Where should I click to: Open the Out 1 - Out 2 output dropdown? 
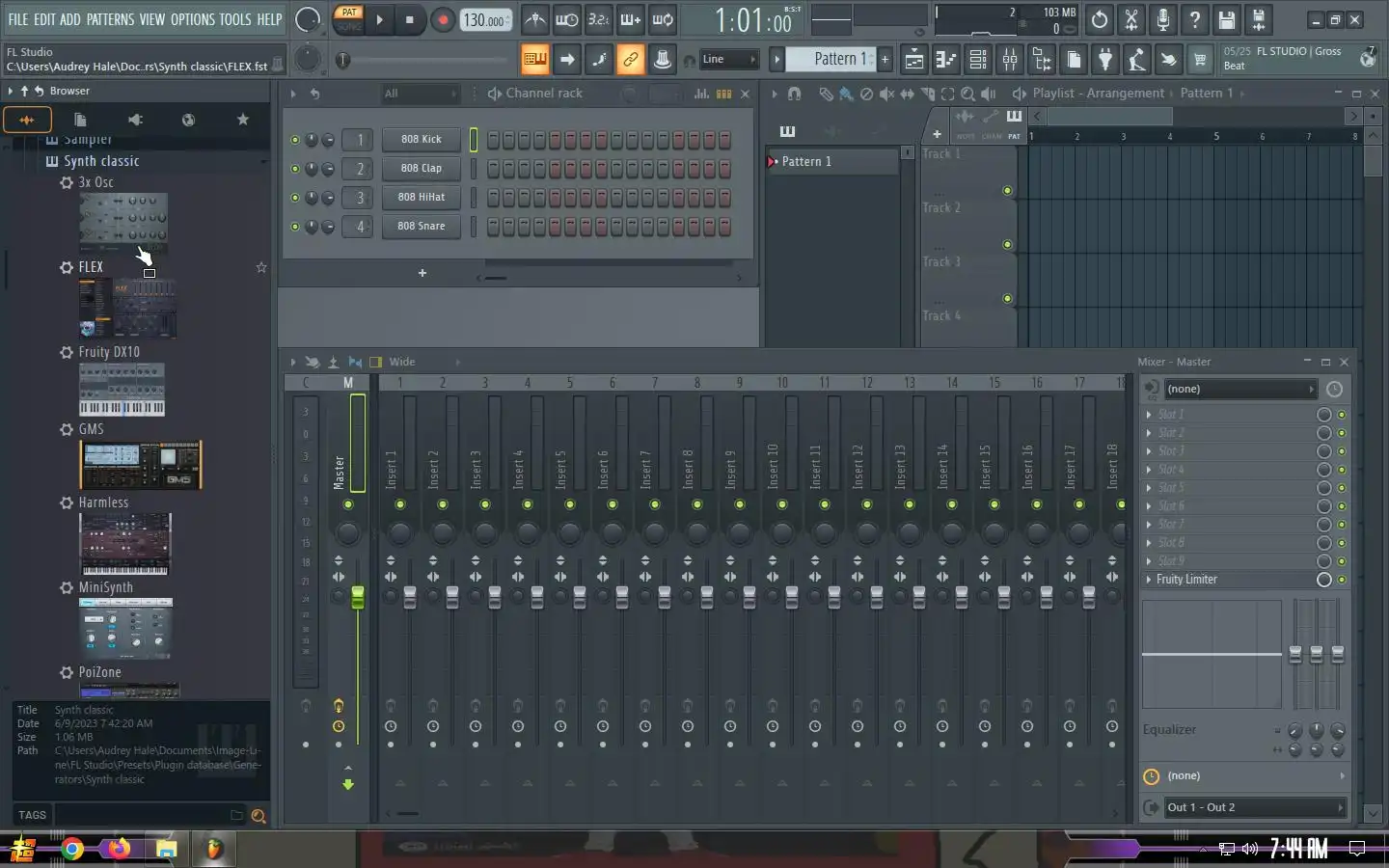point(1255,807)
